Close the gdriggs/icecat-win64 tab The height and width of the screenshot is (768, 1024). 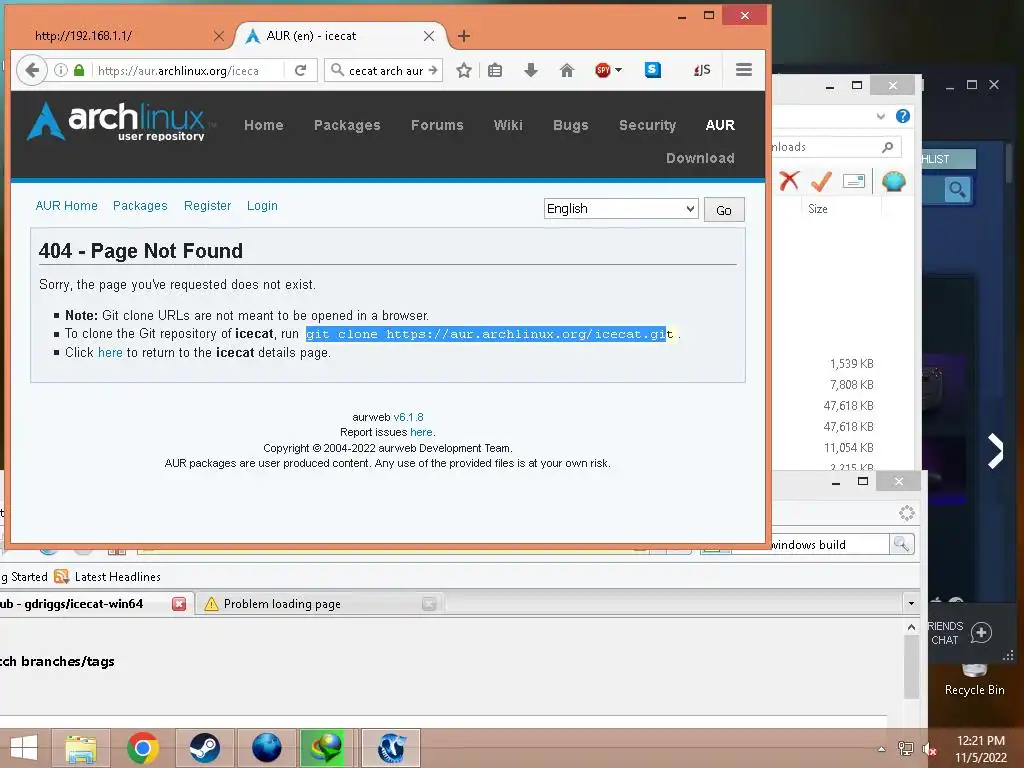point(179,604)
